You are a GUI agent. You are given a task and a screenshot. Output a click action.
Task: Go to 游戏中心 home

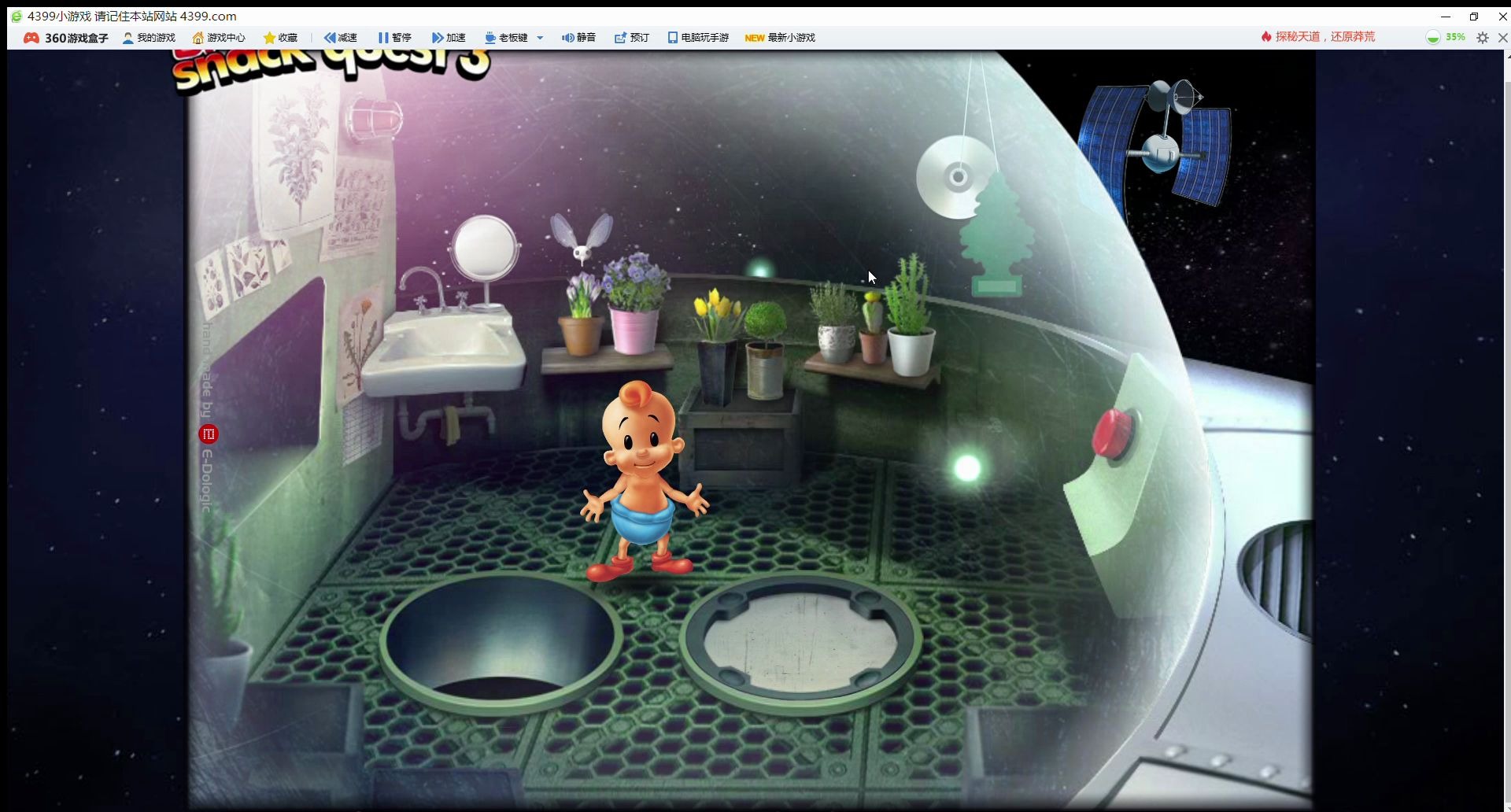tap(219, 38)
